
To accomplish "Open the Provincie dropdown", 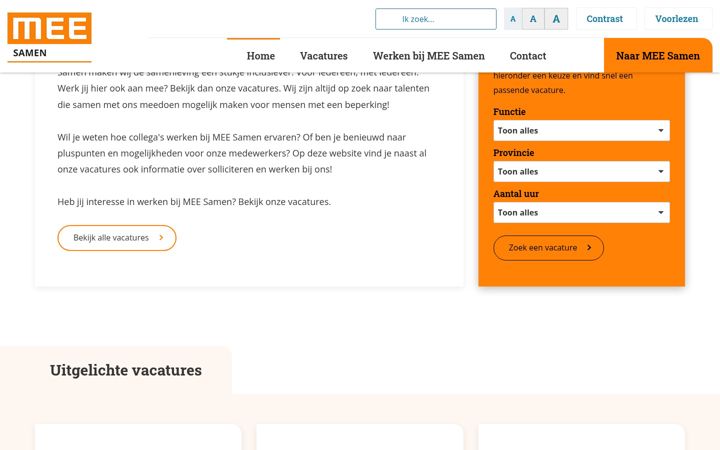I will pos(581,171).
